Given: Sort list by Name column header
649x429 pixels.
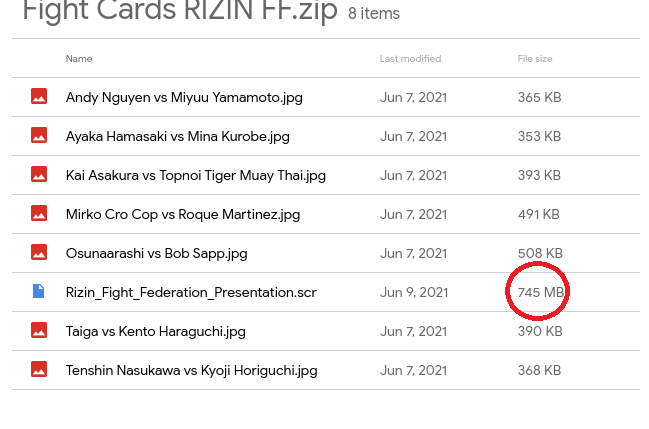Looking at the screenshot, I should [79, 59].
